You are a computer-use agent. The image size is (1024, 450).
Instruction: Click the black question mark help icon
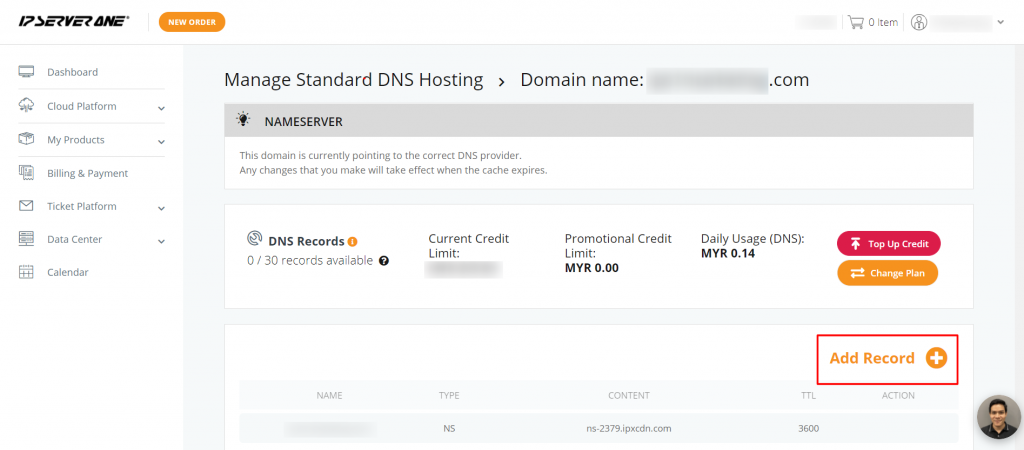click(x=384, y=261)
